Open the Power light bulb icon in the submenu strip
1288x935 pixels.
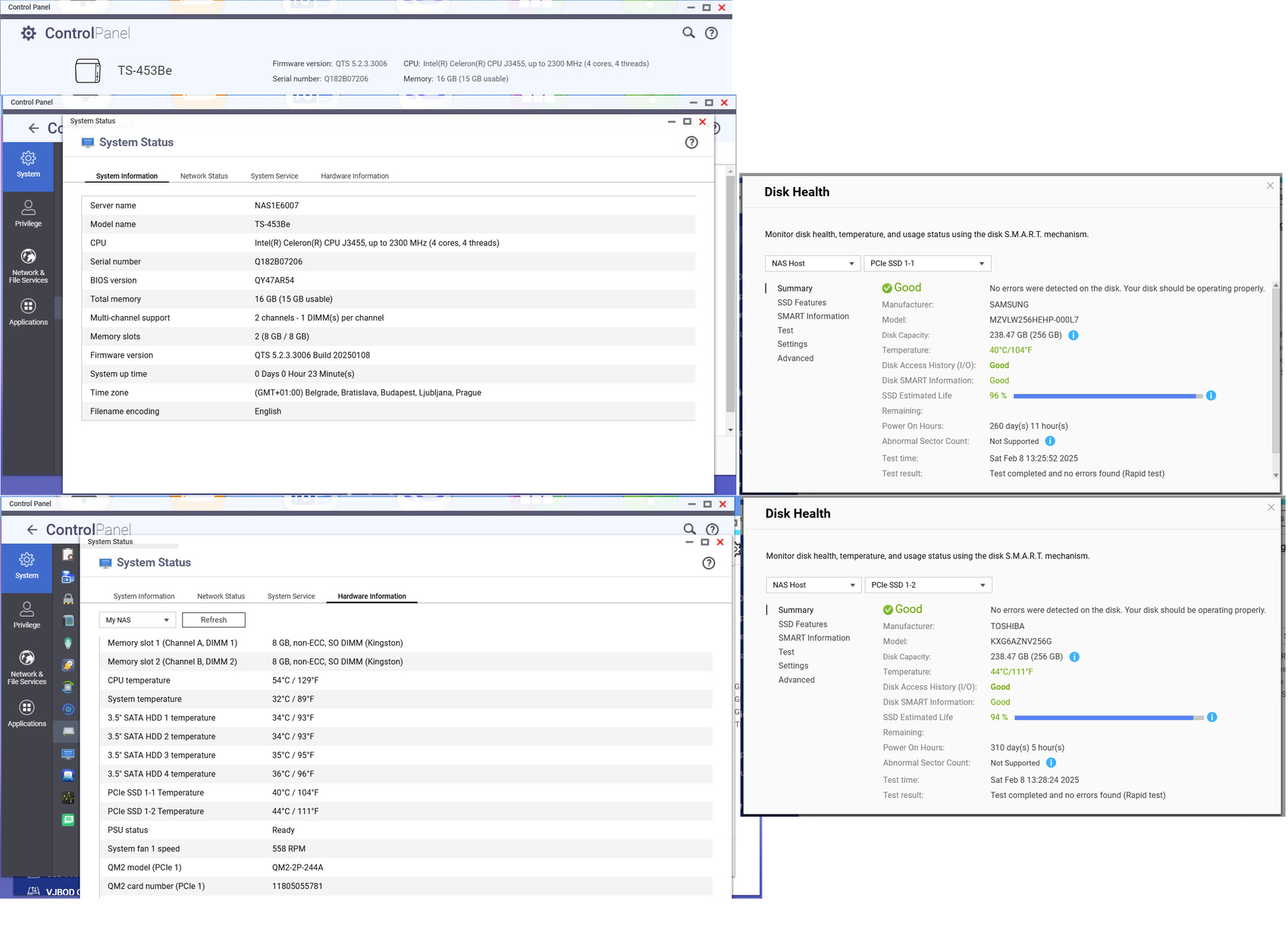pyautogui.click(x=68, y=643)
